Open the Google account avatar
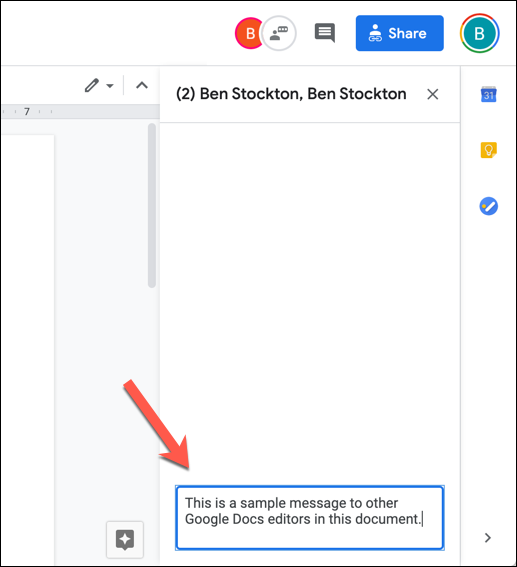This screenshot has width=517, height=567. [479, 33]
